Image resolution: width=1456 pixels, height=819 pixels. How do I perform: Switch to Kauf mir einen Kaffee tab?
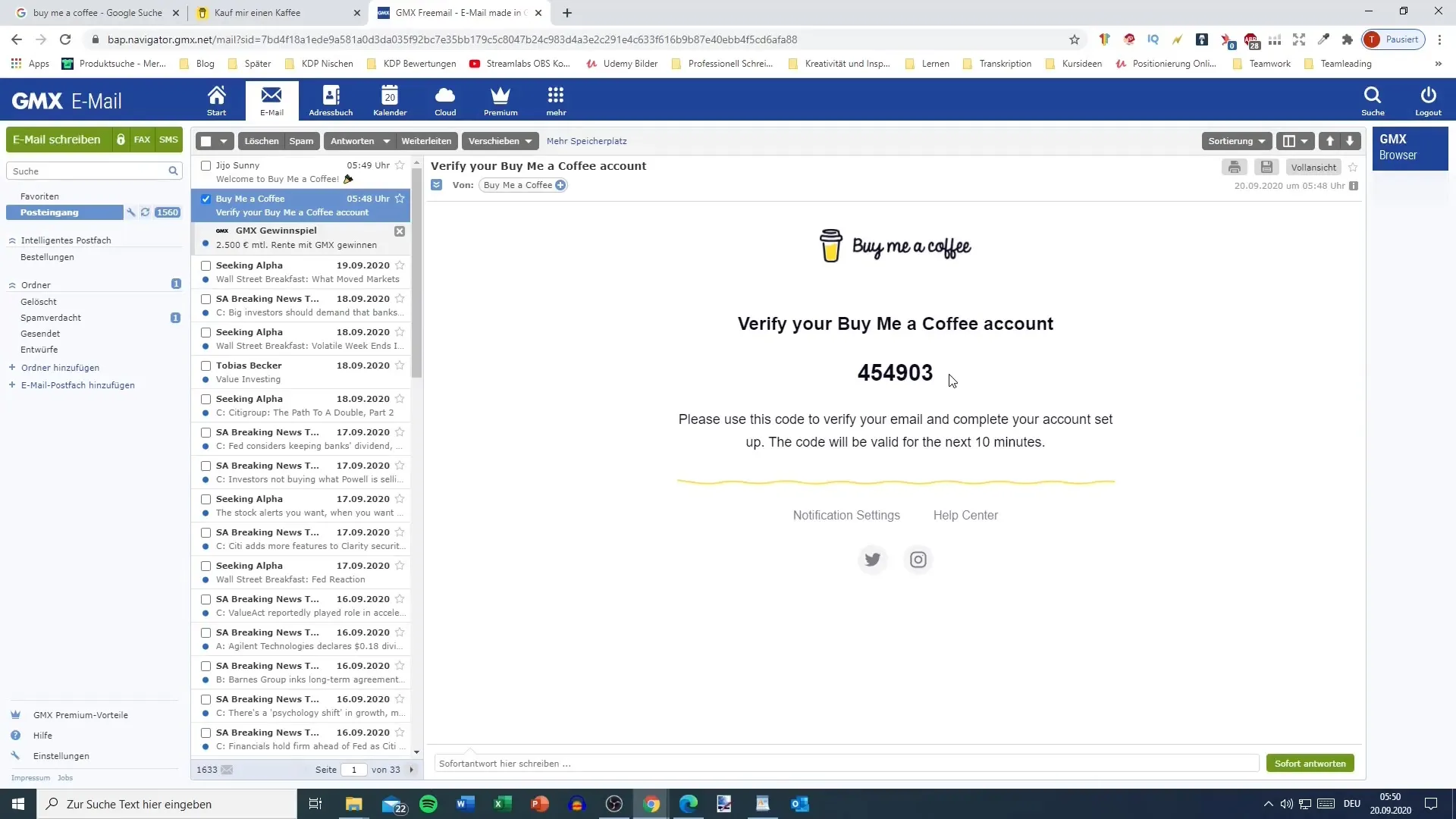[x=278, y=13]
